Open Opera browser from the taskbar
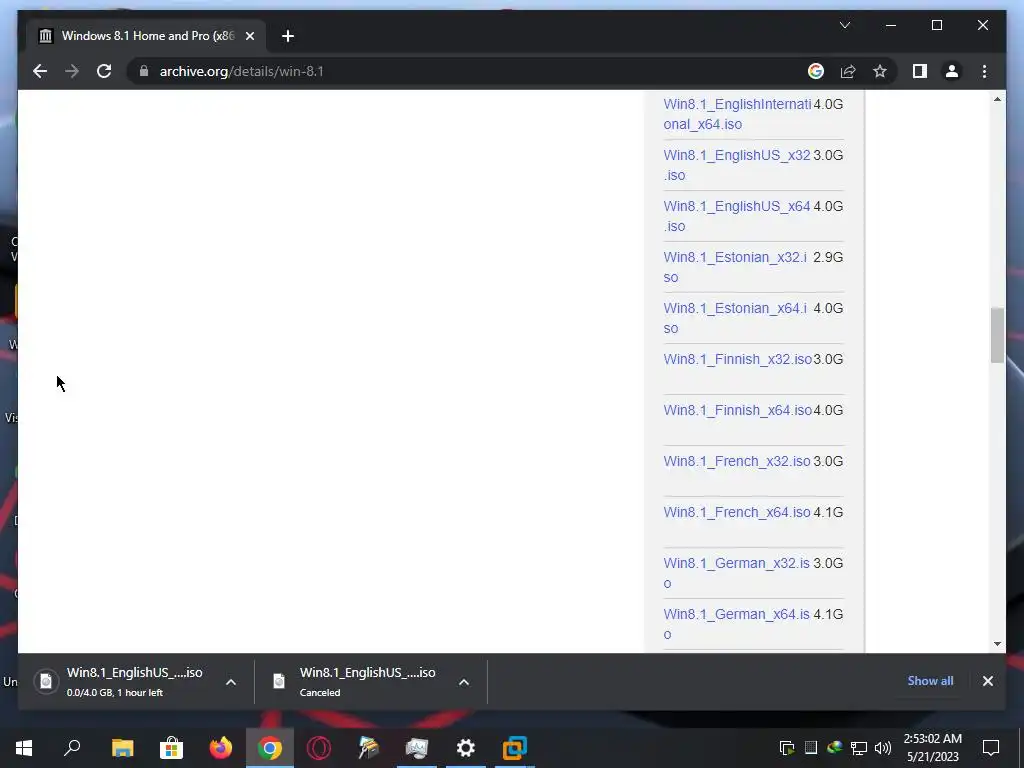The height and width of the screenshot is (768, 1024). point(319,748)
